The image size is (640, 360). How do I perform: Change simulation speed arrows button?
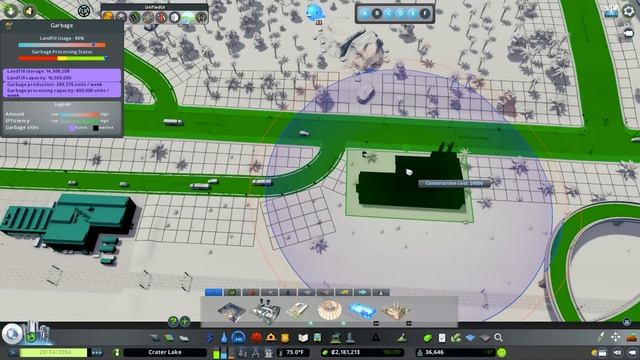click(97, 352)
